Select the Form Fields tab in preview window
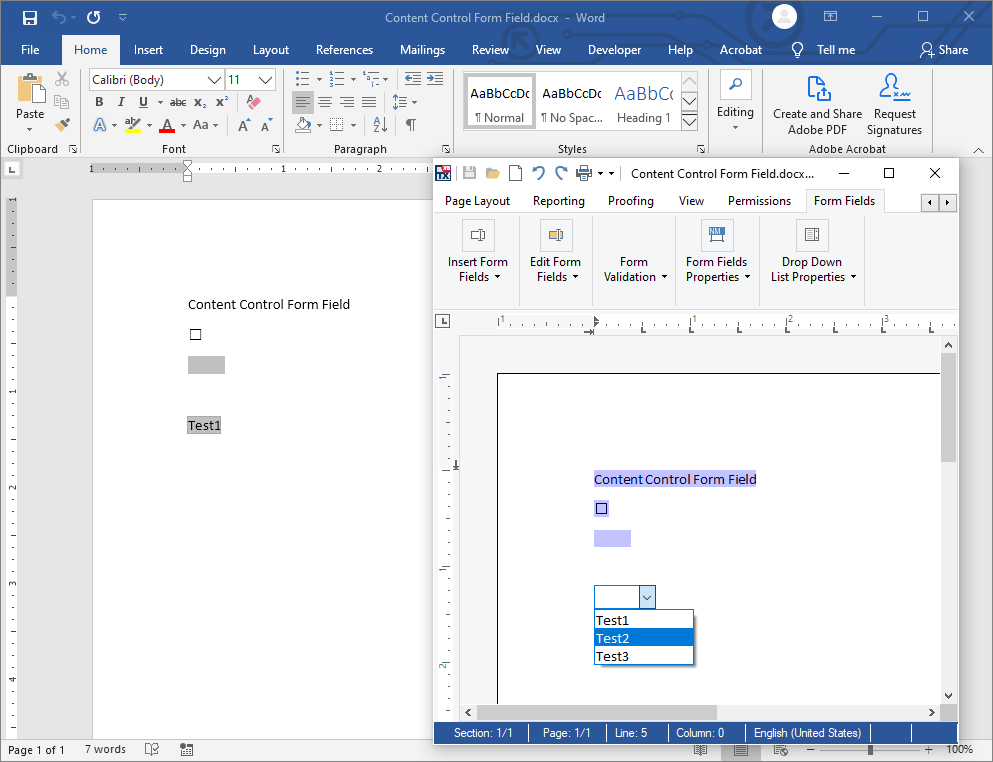This screenshot has width=993, height=762. [844, 200]
